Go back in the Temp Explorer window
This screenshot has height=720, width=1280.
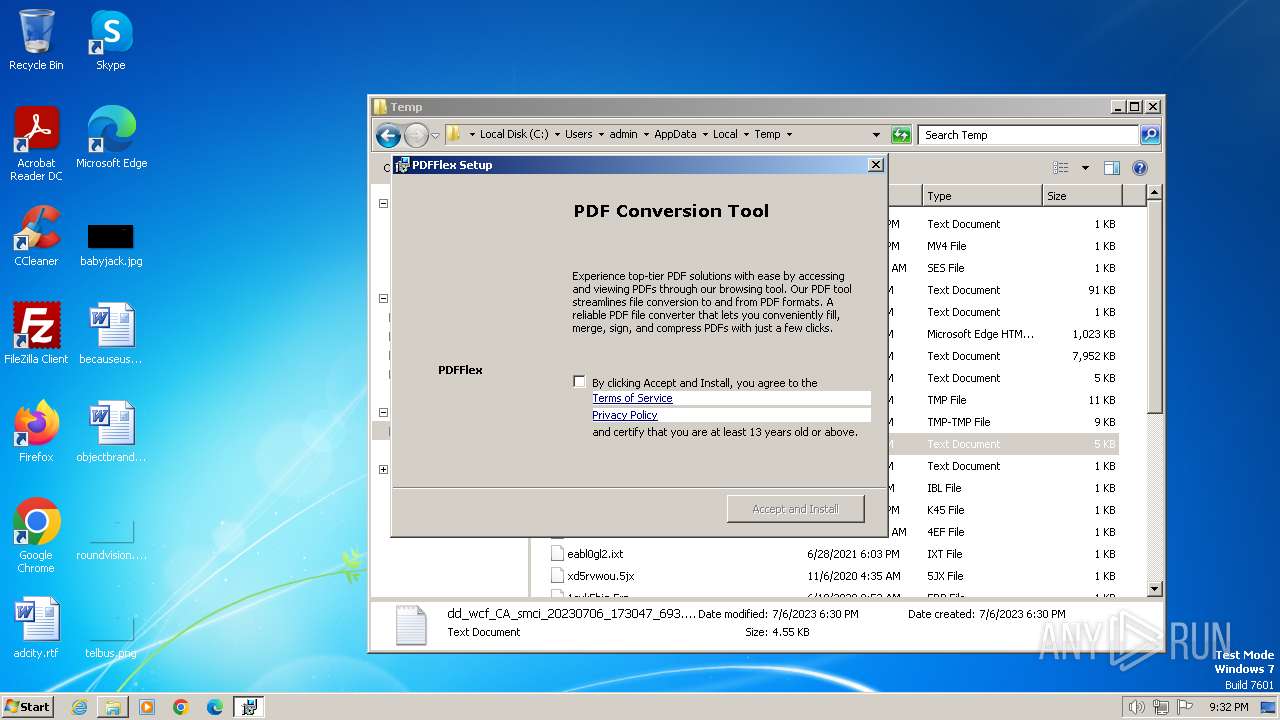388,135
